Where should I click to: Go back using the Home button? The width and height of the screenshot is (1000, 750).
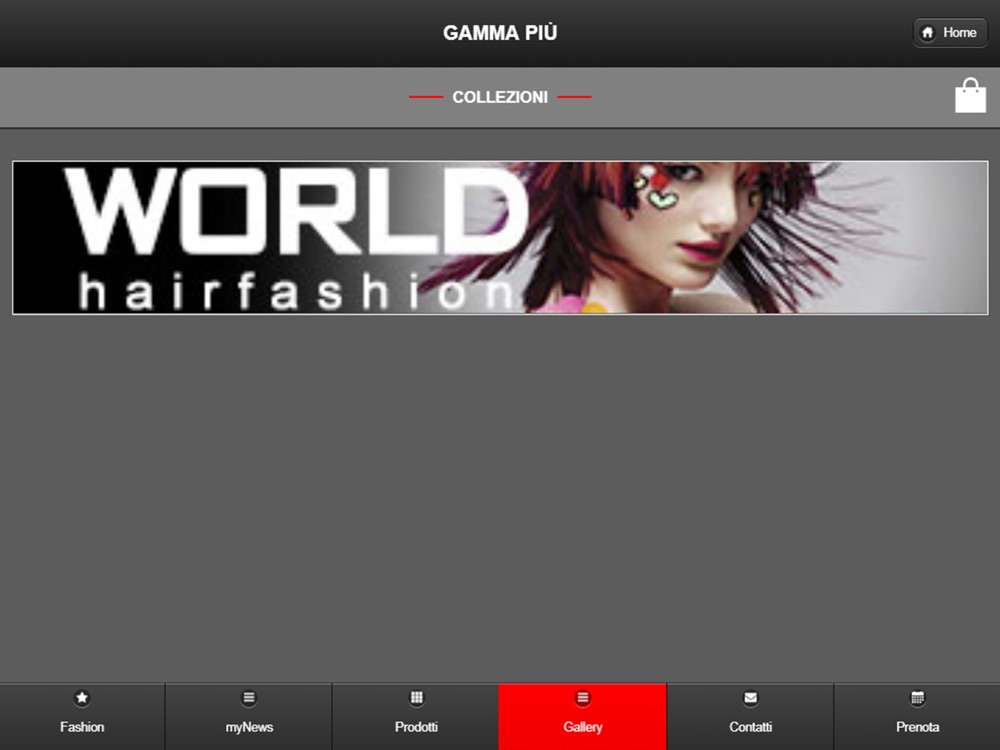pyautogui.click(x=950, y=33)
